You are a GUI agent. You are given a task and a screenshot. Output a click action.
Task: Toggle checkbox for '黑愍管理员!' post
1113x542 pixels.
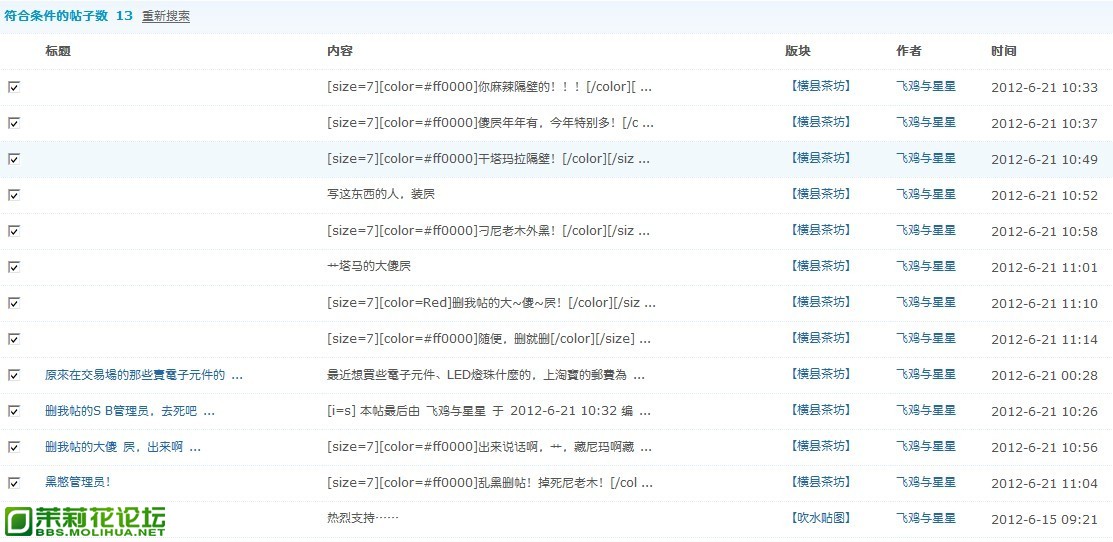coord(13,482)
